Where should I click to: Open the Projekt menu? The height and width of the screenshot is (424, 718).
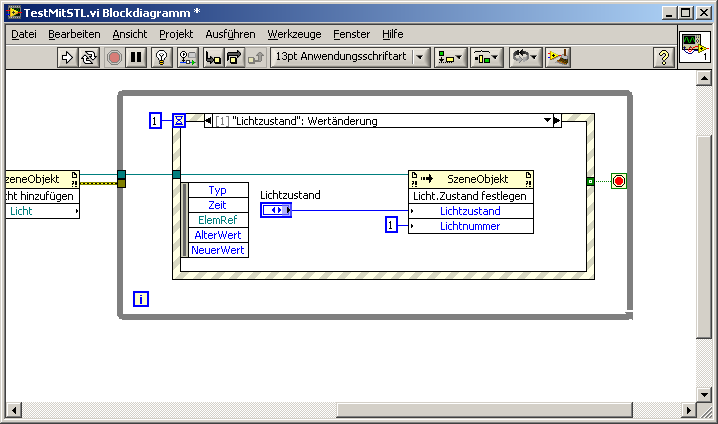(176, 34)
